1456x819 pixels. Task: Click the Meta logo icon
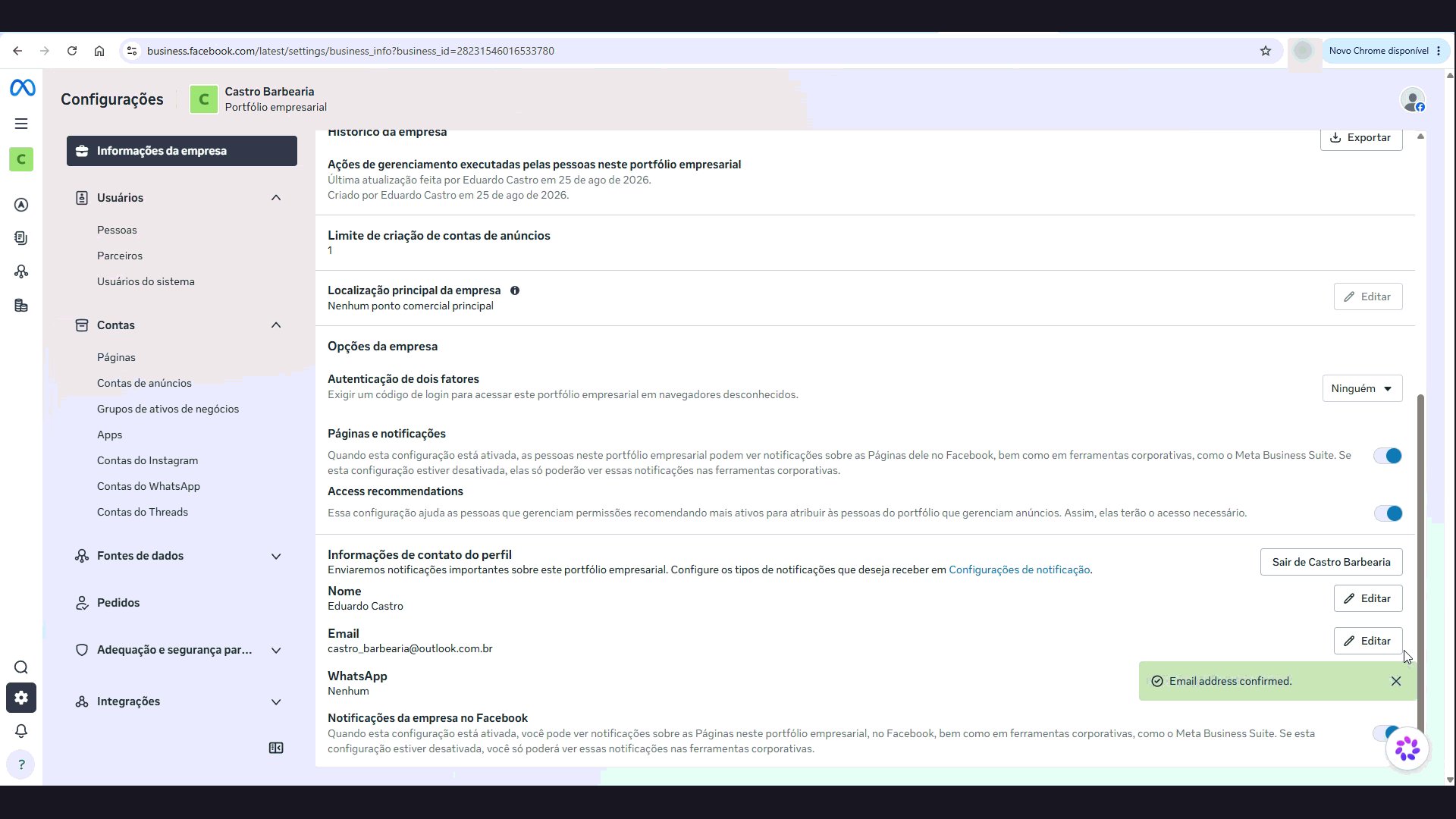click(22, 88)
